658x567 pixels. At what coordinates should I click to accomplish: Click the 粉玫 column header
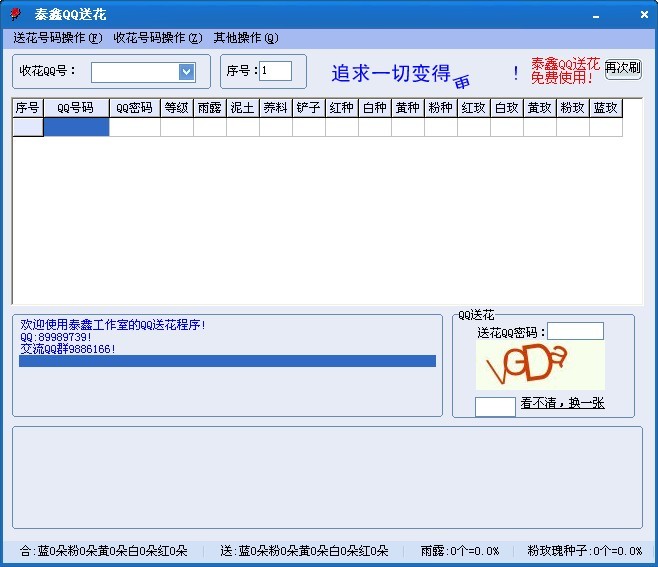573,108
